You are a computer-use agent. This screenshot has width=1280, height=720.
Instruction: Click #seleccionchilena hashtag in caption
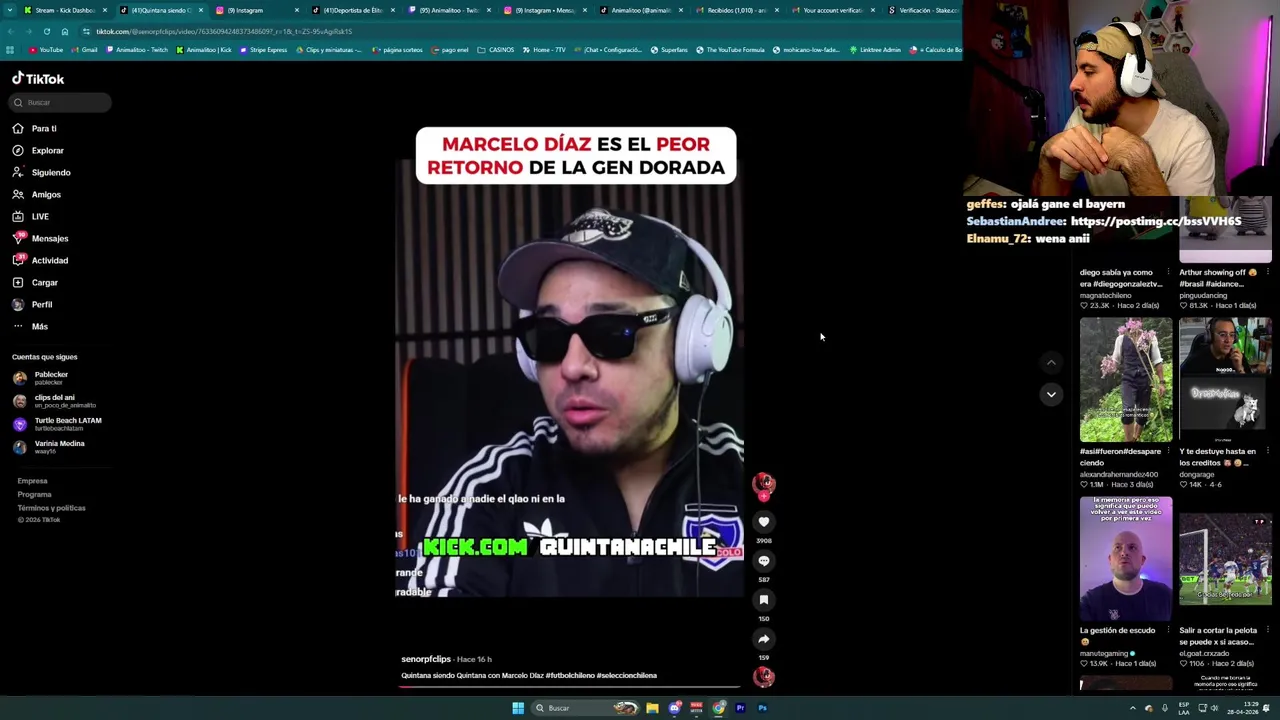pyautogui.click(x=627, y=676)
